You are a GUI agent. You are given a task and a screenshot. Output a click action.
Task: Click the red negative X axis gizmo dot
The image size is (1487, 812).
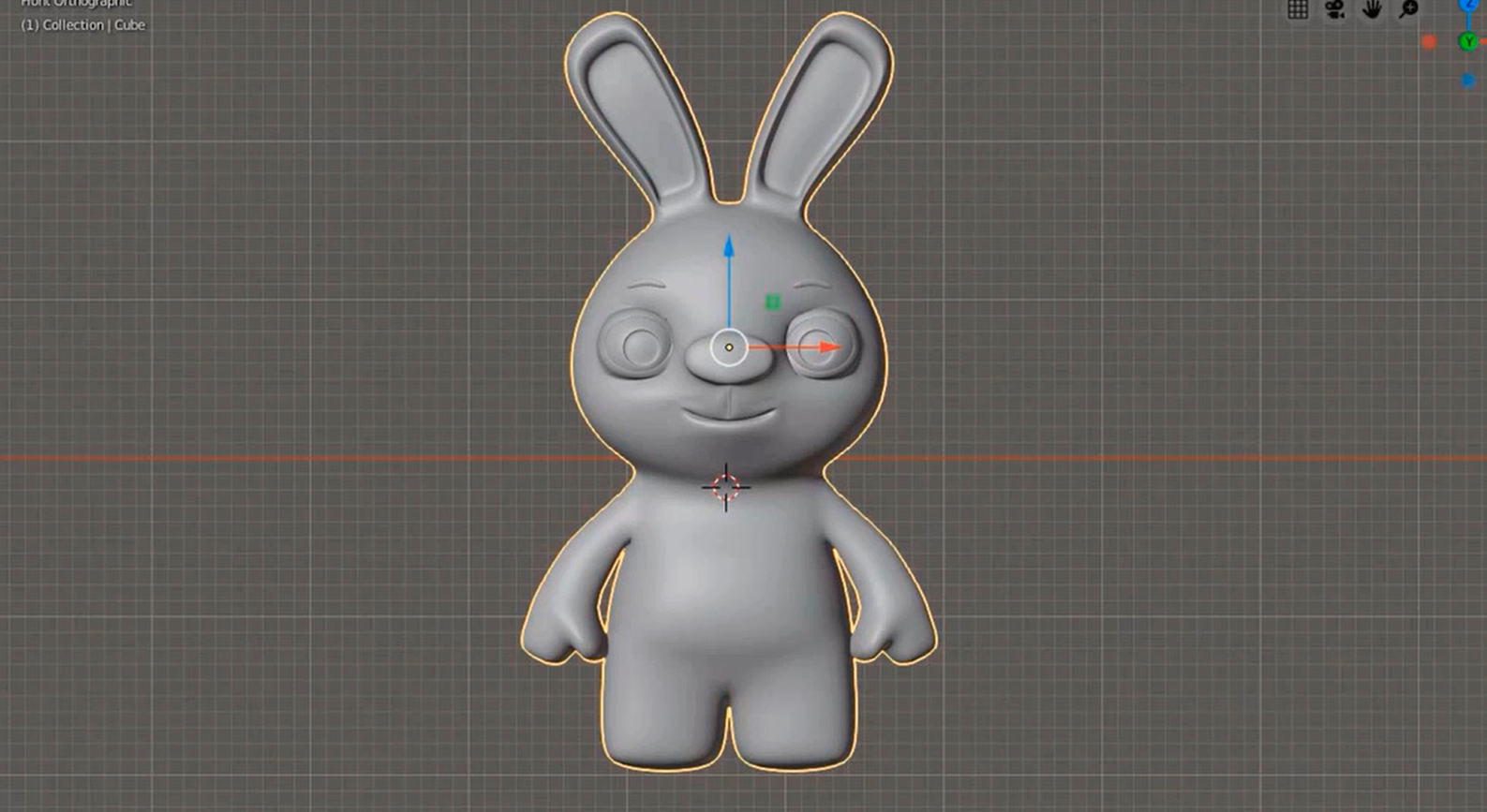pos(1429,41)
